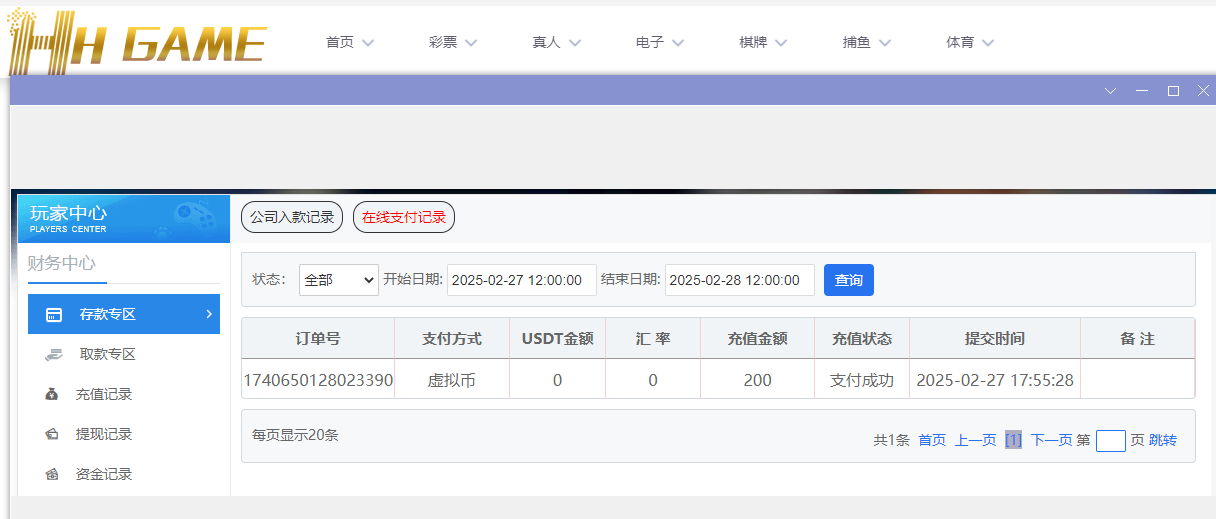Click the HH GAME logo
Screen dimensions: 1216x519
(x=136, y=42)
